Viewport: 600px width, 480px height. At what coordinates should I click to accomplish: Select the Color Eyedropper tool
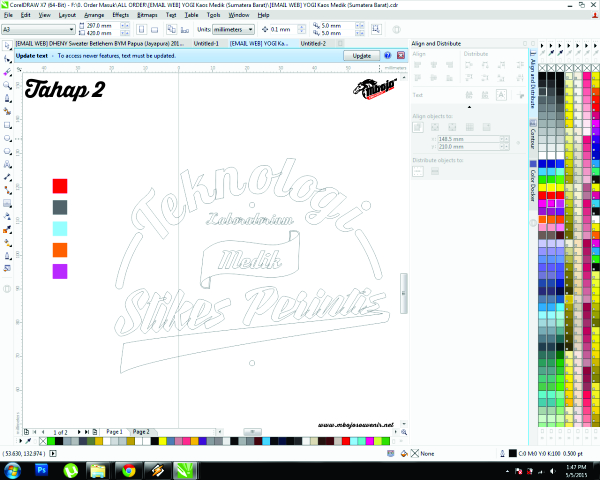(7, 229)
